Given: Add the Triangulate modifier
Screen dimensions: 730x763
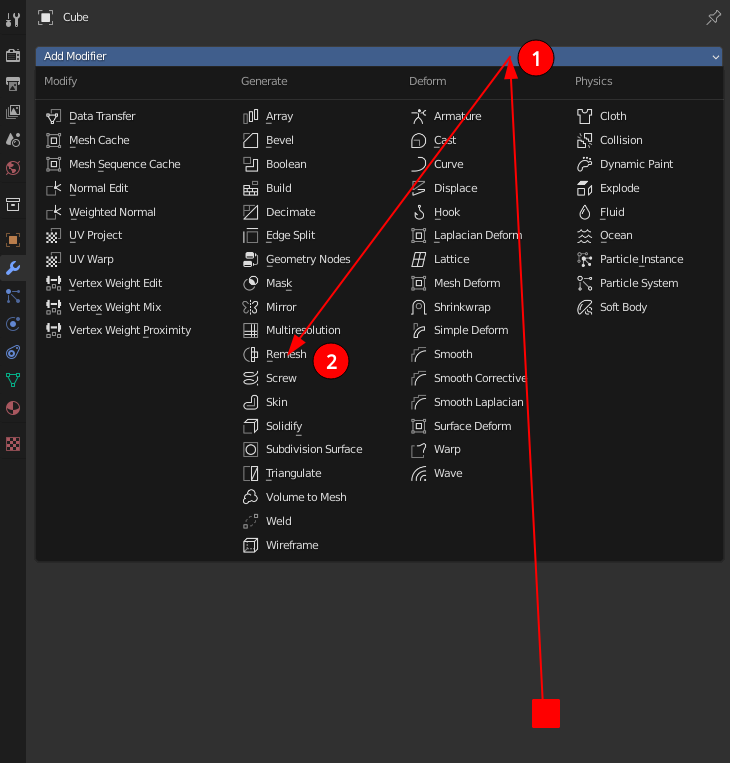Looking at the screenshot, I should (x=282, y=473).
